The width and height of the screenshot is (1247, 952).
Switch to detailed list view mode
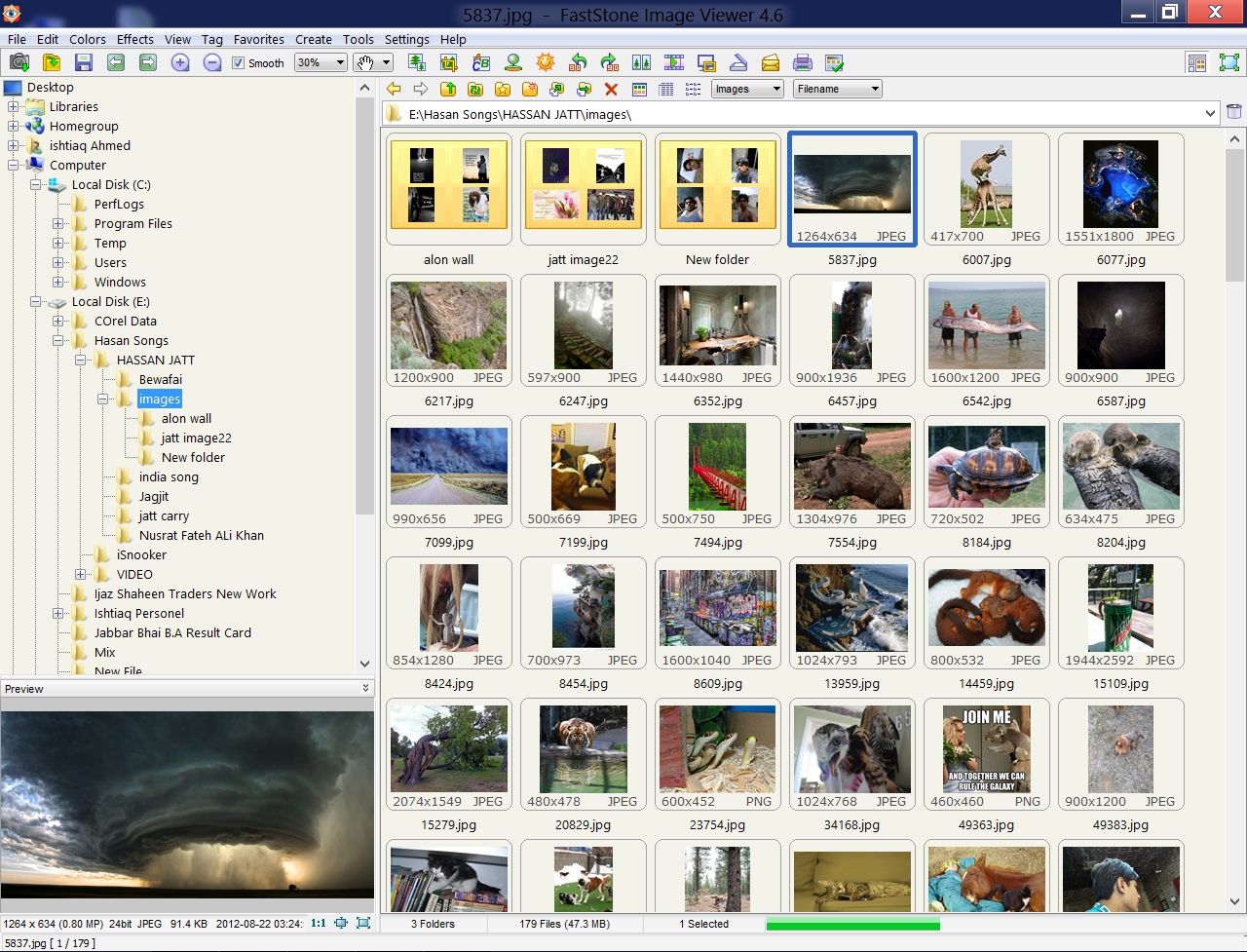(x=666, y=88)
